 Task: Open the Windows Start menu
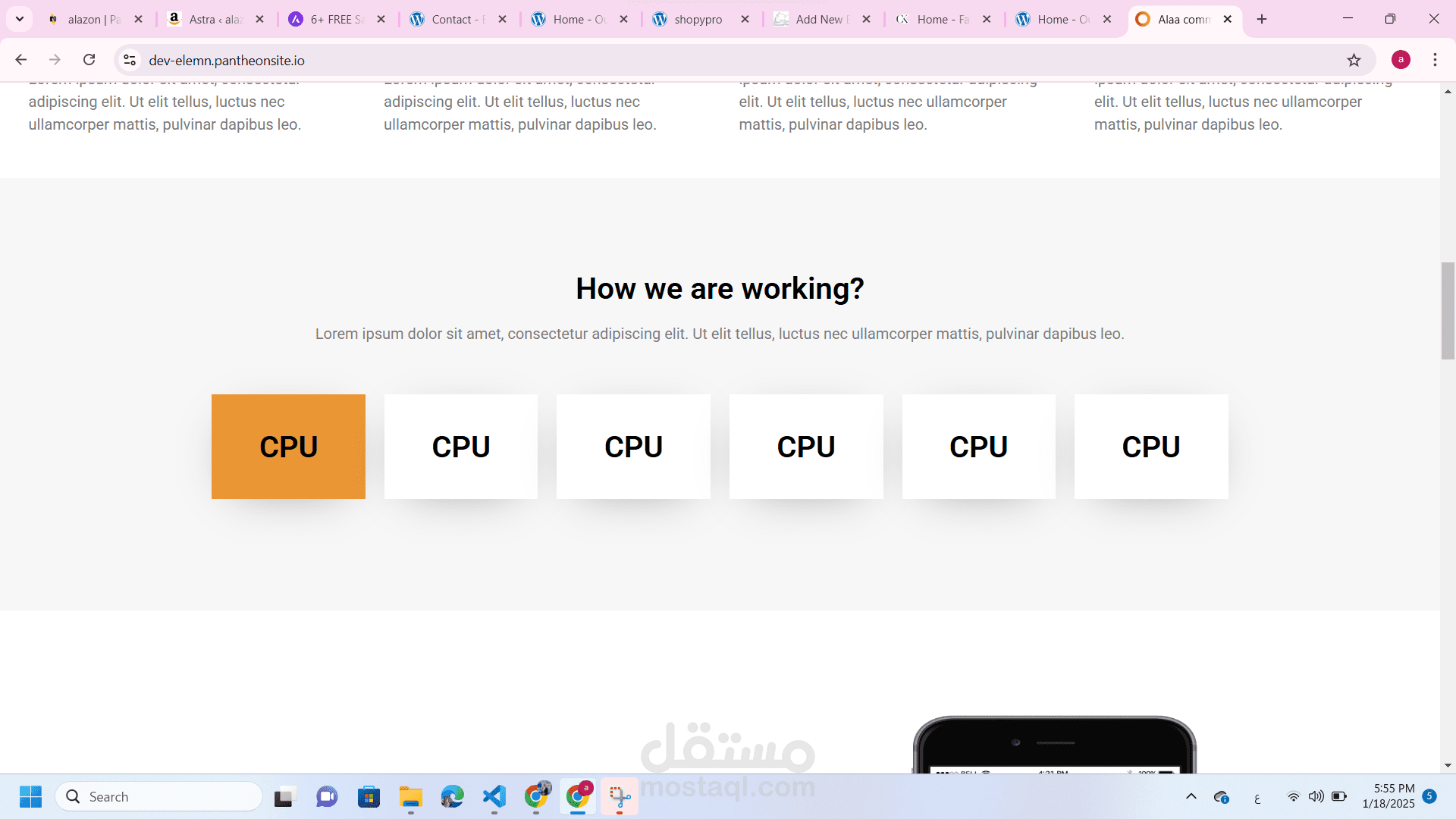[x=30, y=797]
